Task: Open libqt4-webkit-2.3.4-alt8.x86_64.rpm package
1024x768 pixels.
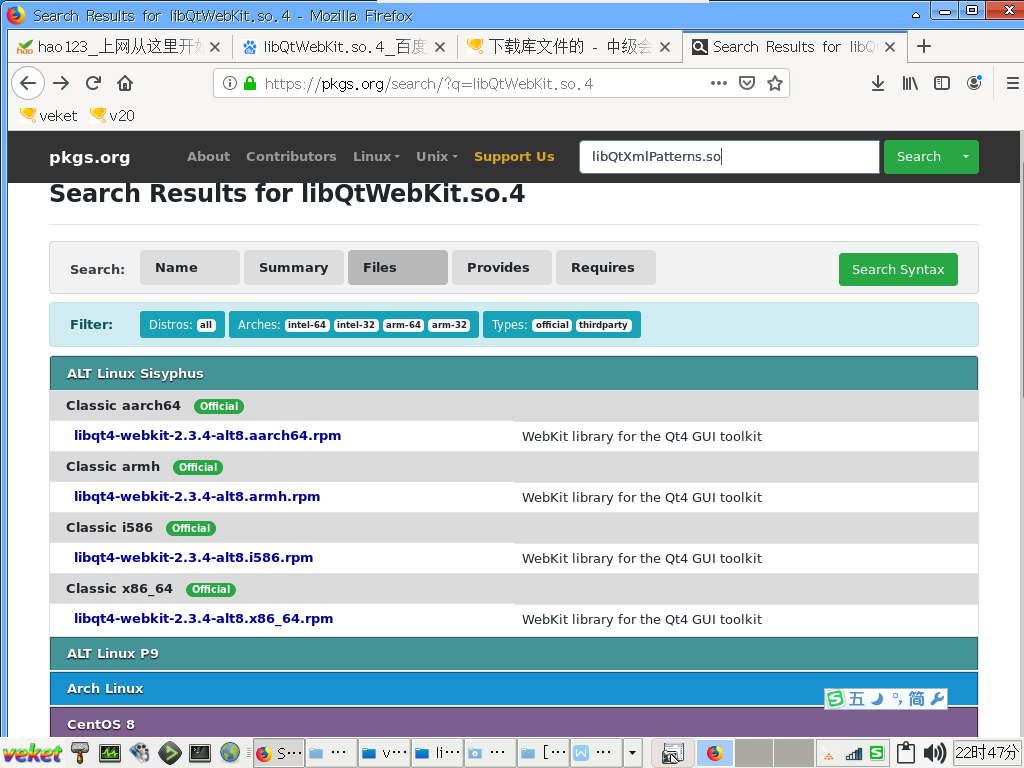Action: point(203,618)
